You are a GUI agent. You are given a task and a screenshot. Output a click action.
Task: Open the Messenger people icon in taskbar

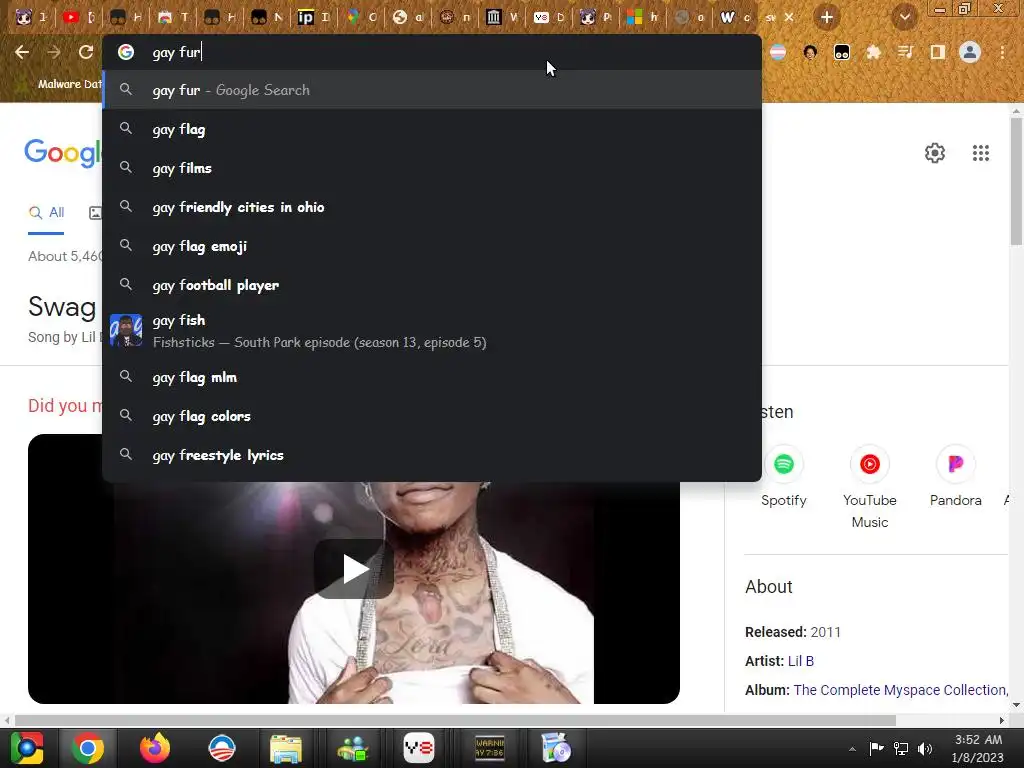point(353,748)
